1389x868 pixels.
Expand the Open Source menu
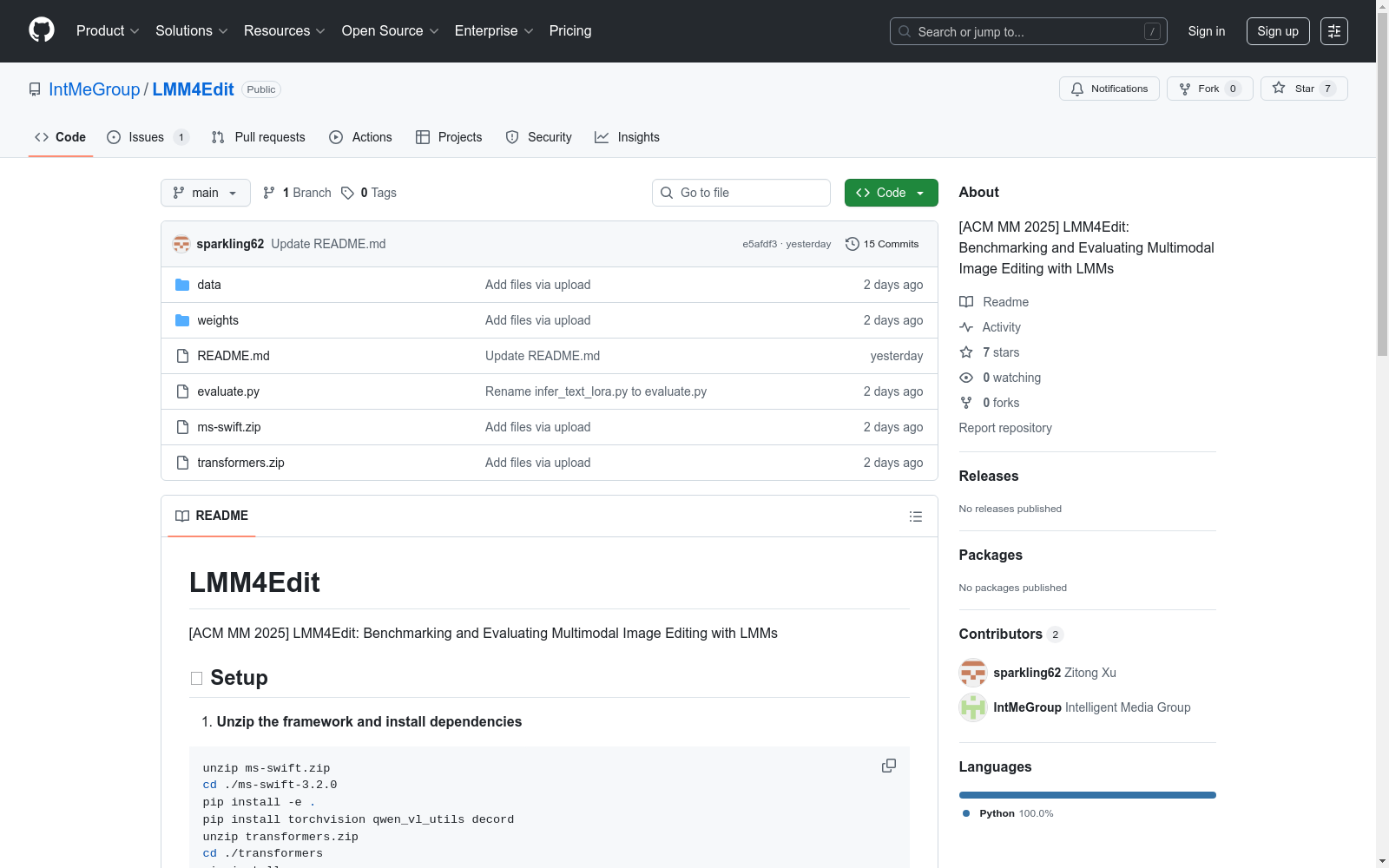(x=391, y=31)
